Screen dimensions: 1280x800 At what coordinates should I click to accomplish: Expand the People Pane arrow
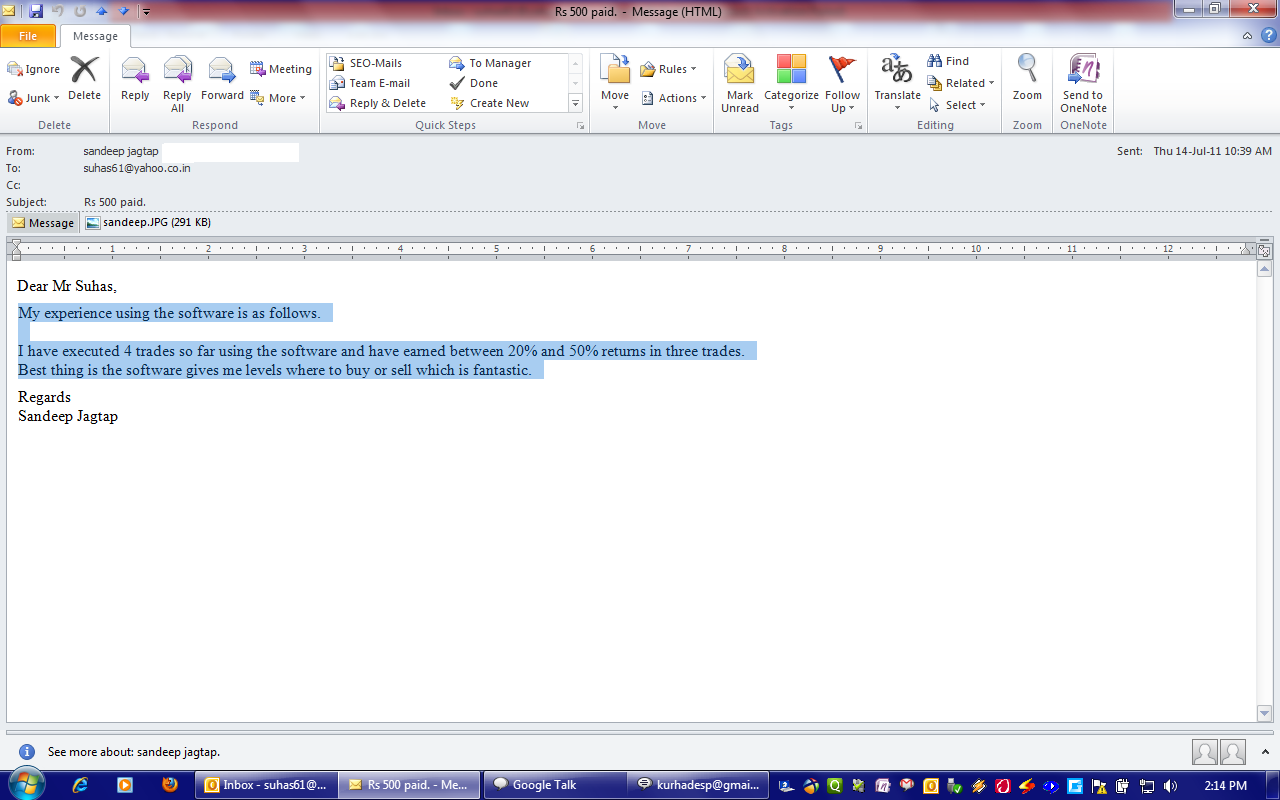(1265, 751)
